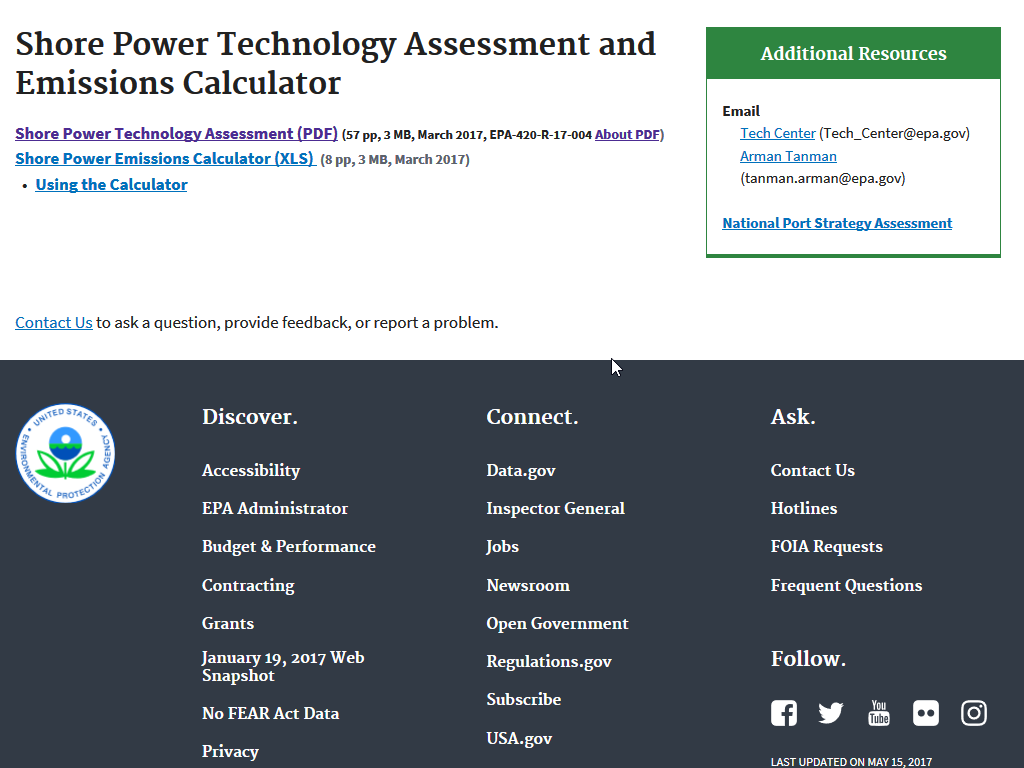The height and width of the screenshot is (768, 1024).
Task: Click the Regulations.gov footer link
Action: [x=549, y=661]
